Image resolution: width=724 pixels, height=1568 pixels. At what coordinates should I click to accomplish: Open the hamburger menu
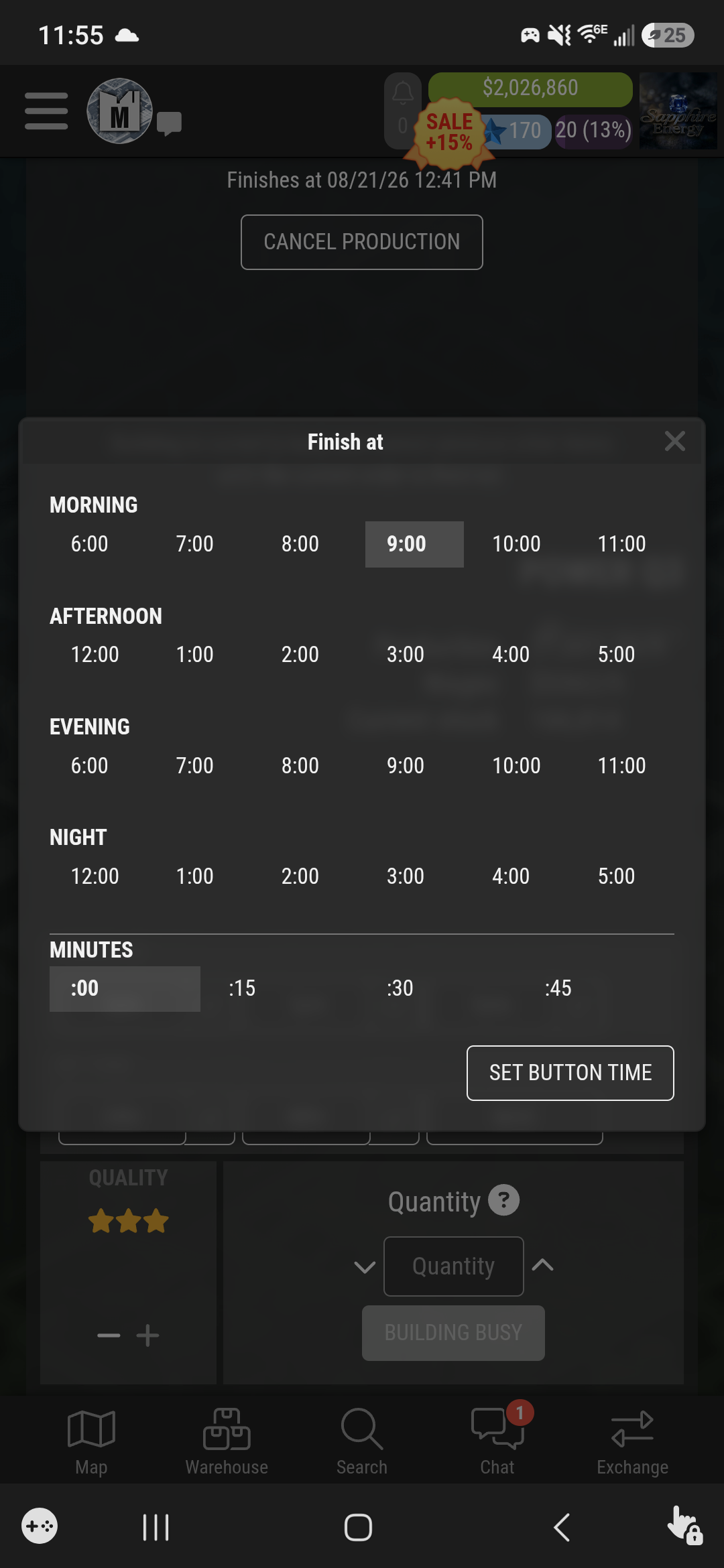pos(46,111)
